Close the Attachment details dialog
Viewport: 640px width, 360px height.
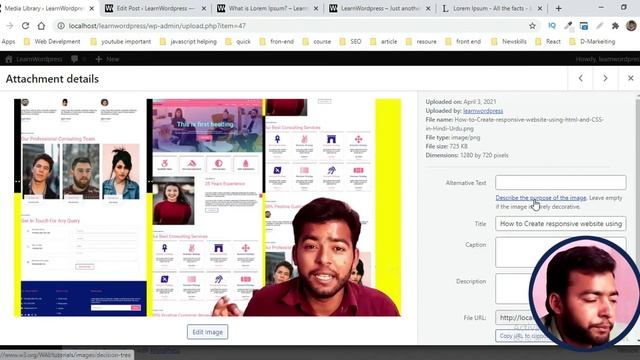point(630,78)
